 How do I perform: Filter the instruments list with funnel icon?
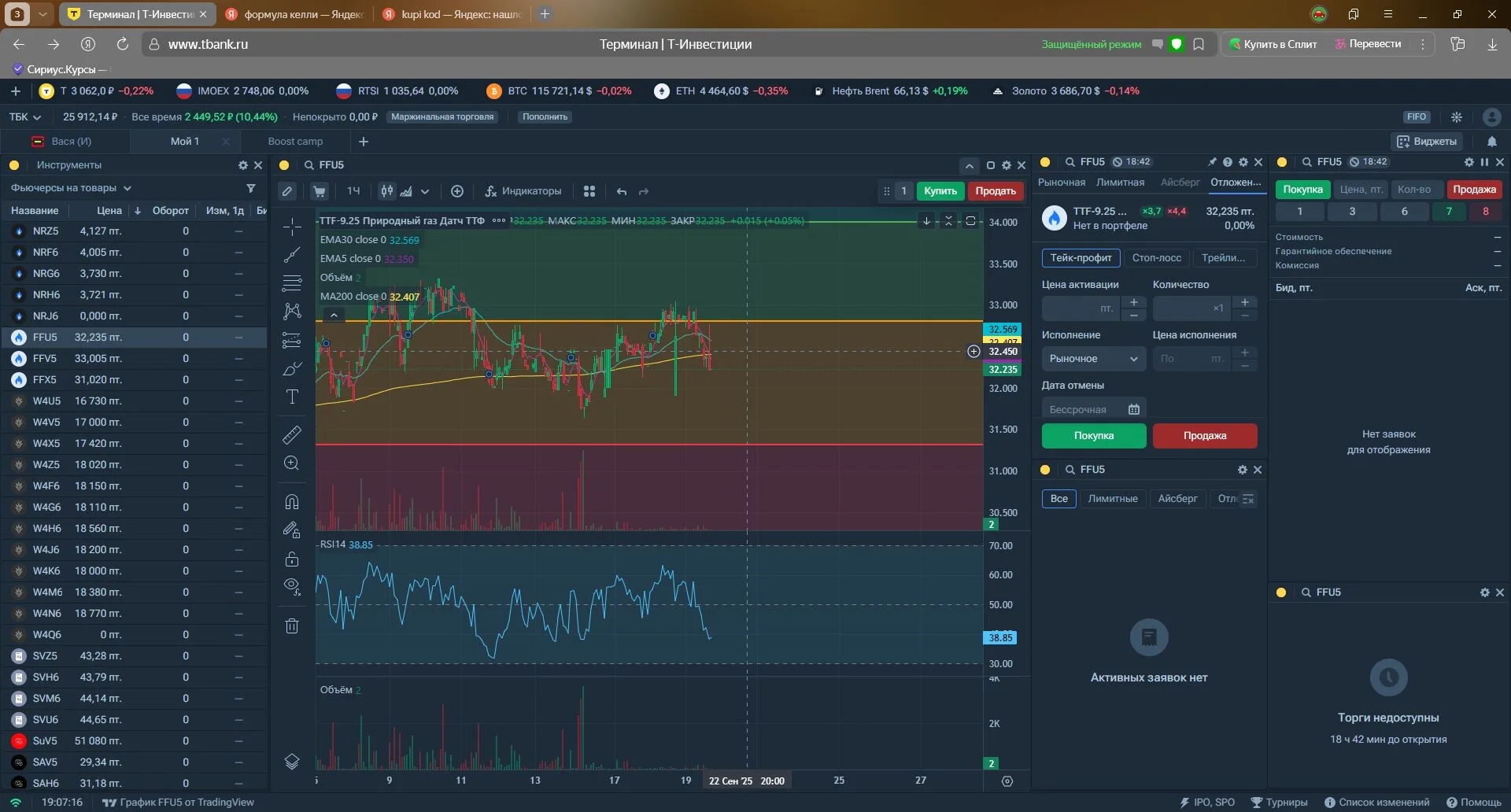coord(251,188)
